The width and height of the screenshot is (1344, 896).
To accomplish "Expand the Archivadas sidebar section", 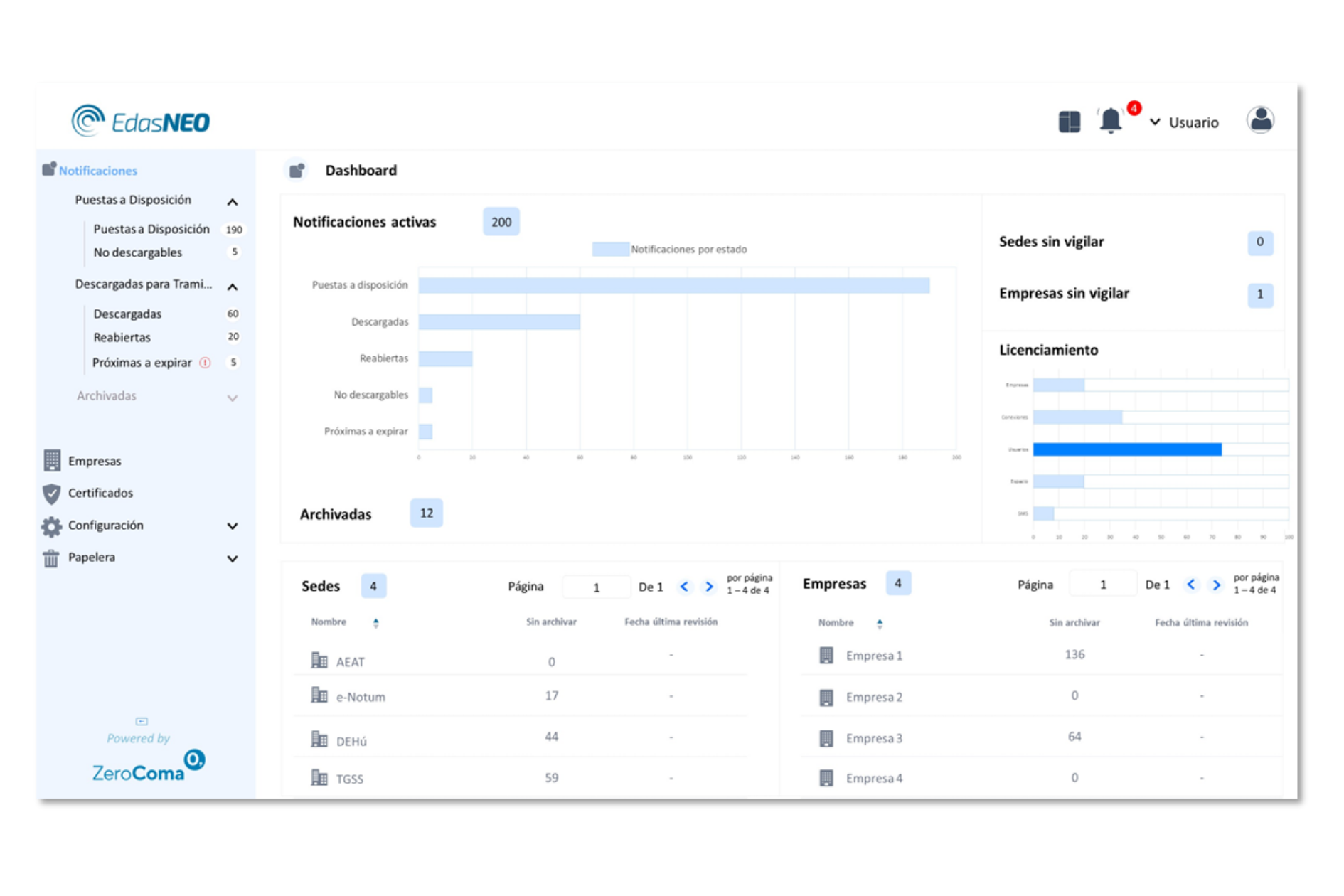I will pyautogui.click(x=233, y=398).
